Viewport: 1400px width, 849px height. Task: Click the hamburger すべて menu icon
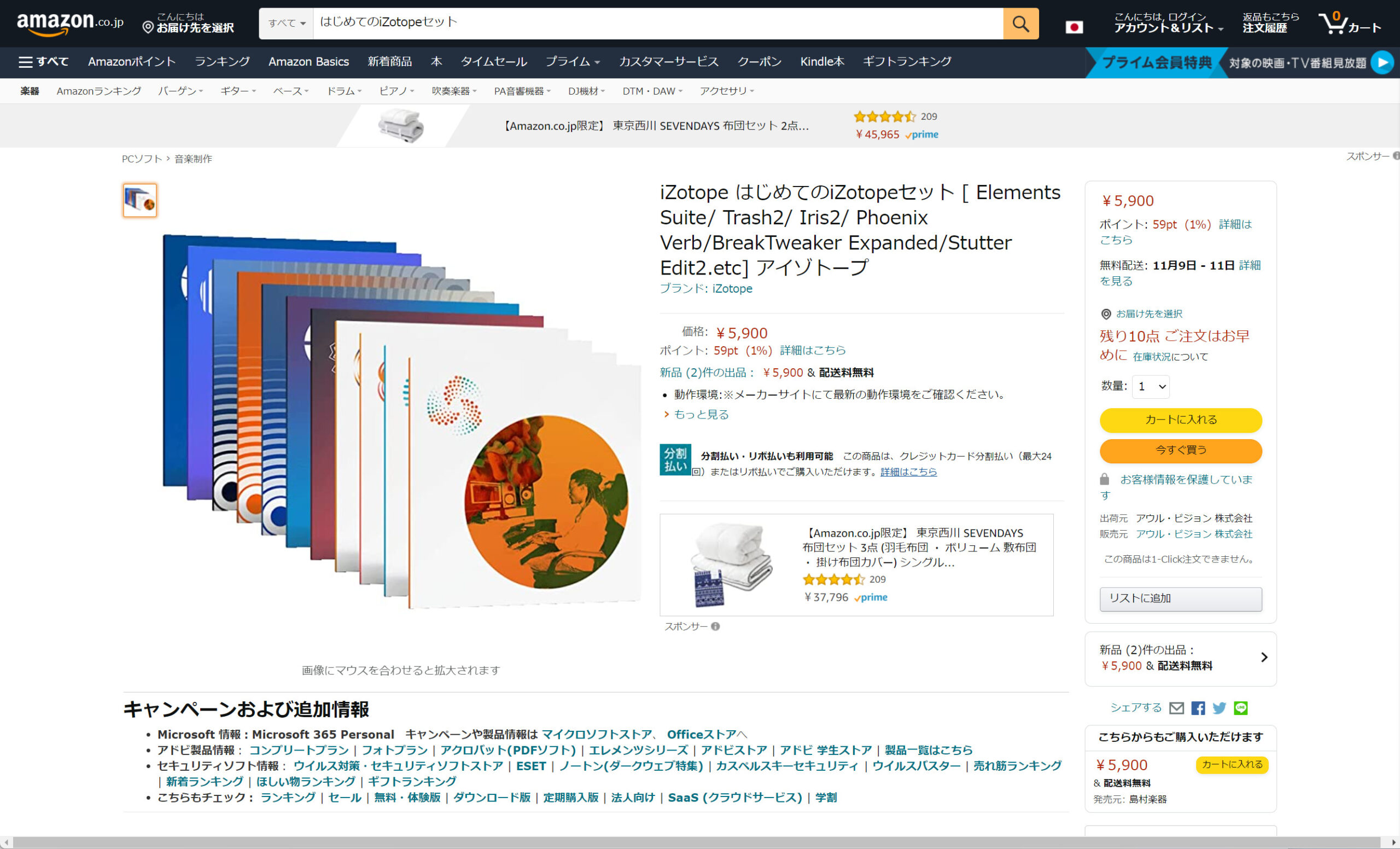point(26,62)
